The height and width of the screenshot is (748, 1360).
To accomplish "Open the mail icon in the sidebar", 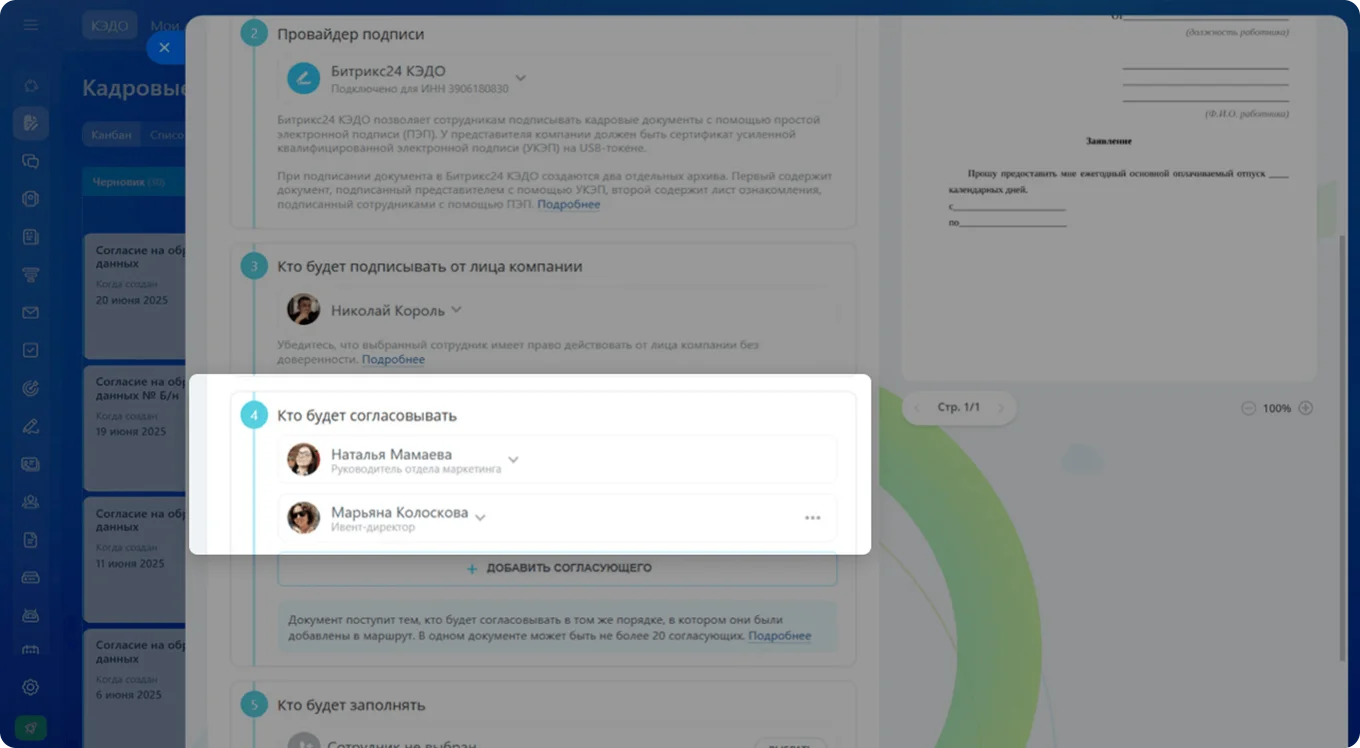I will [x=30, y=311].
